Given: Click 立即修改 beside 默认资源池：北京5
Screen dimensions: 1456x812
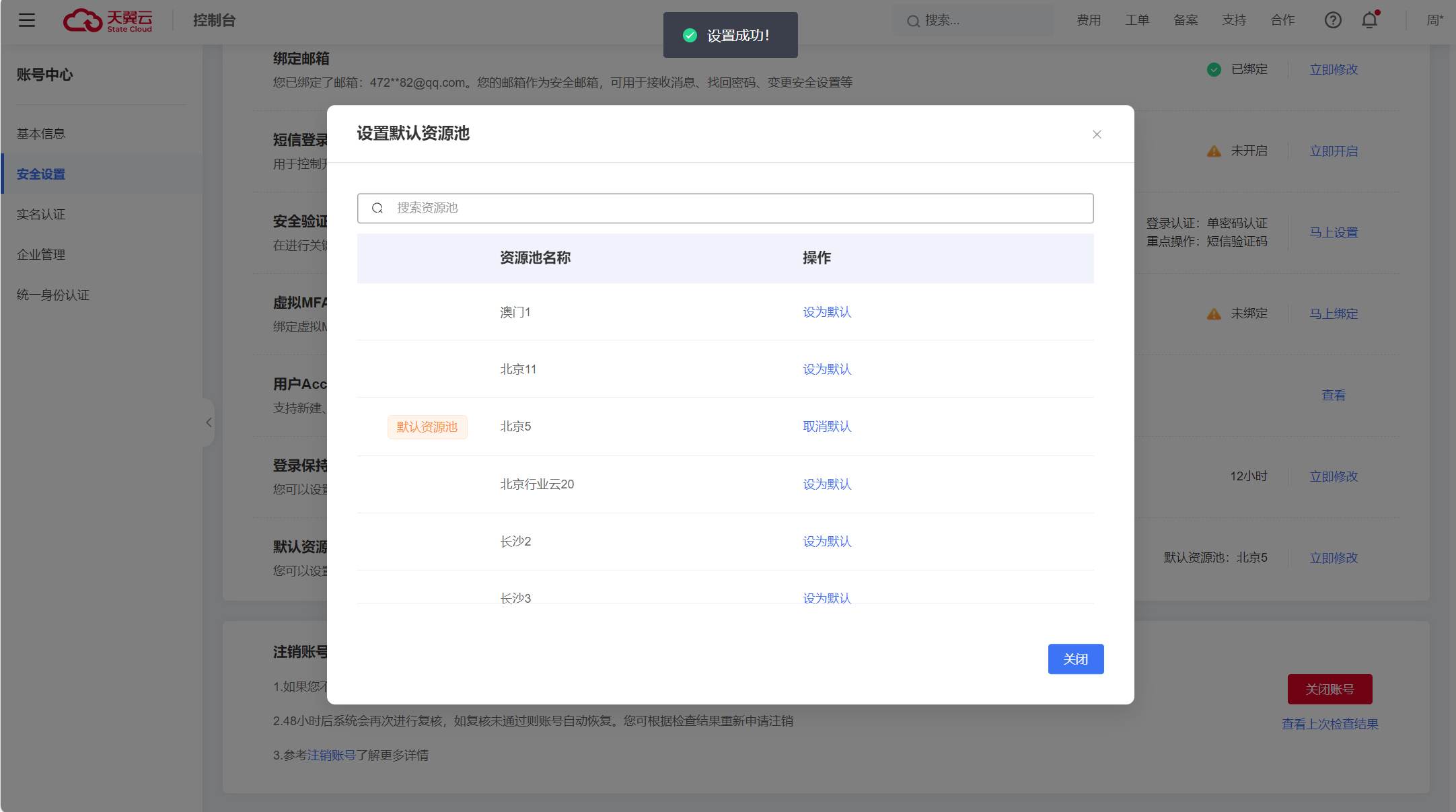Looking at the screenshot, I should click(x=1334, y=558).
